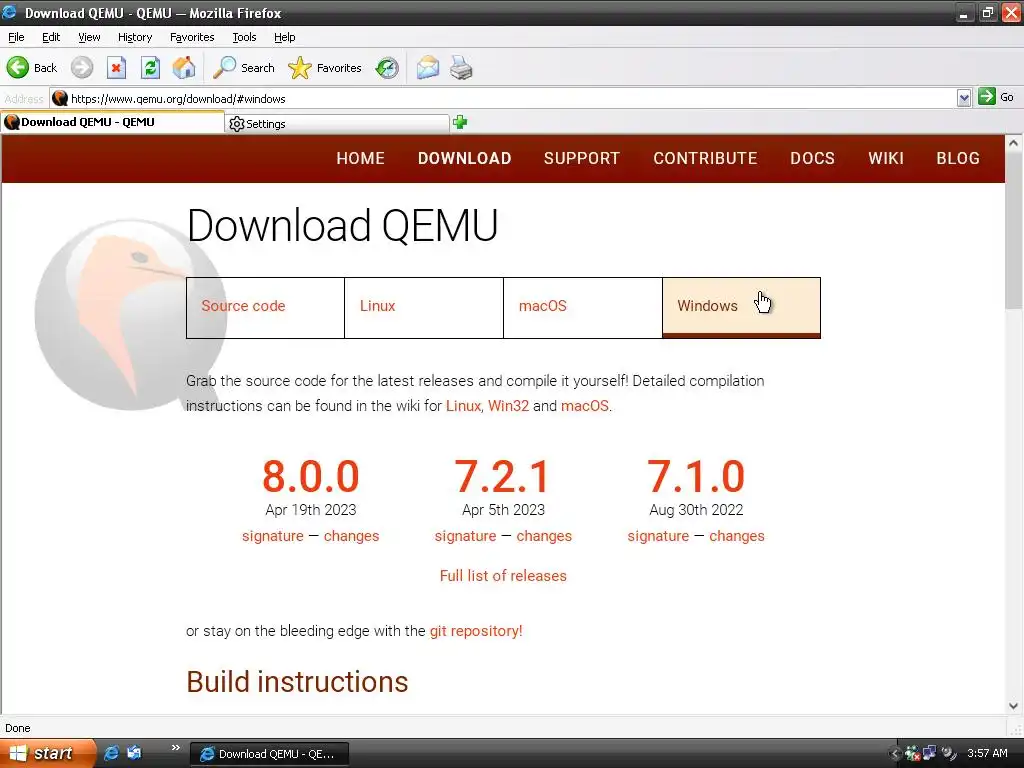Click the Mail envelope toolbar icon
The image size is (1024, 768).
coord(428,68)
